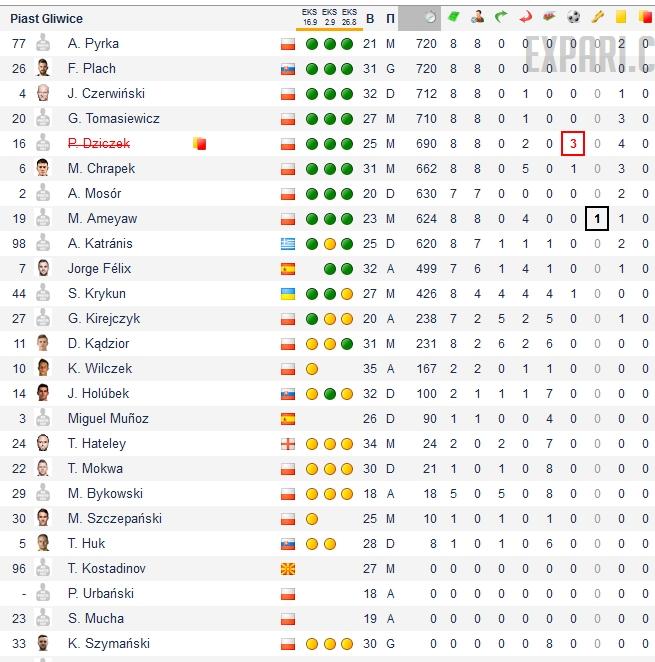Sort by substituted-in green arrow icon
The width and height of the screenshot is (655, 662).
[x=501, y=17]
